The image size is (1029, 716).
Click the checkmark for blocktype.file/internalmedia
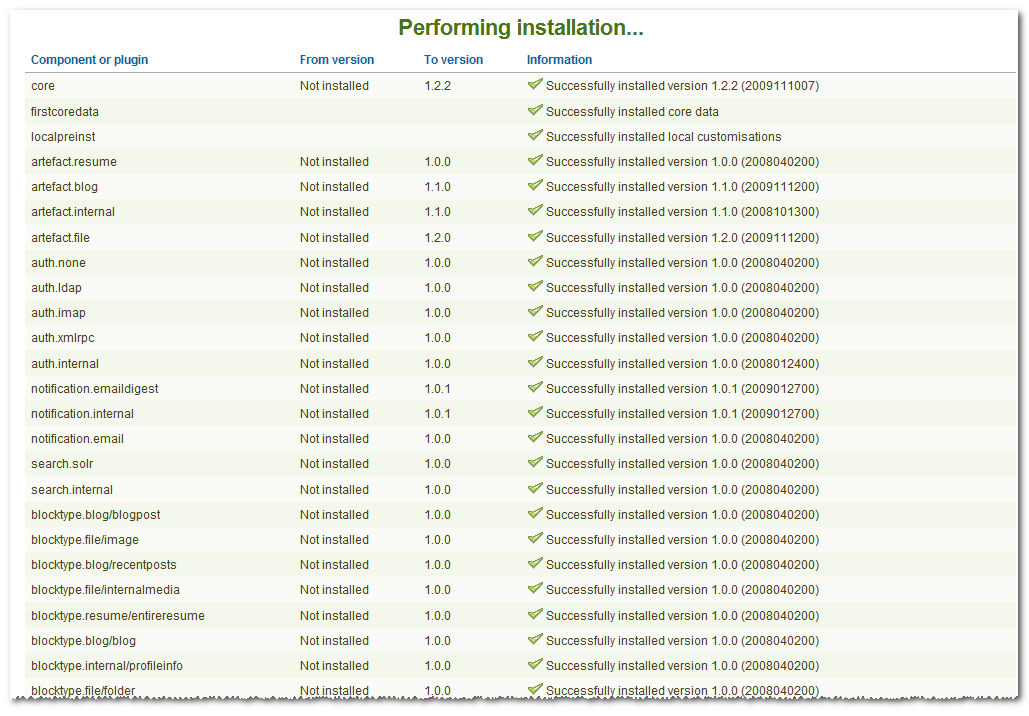click(x=535, y=587)
